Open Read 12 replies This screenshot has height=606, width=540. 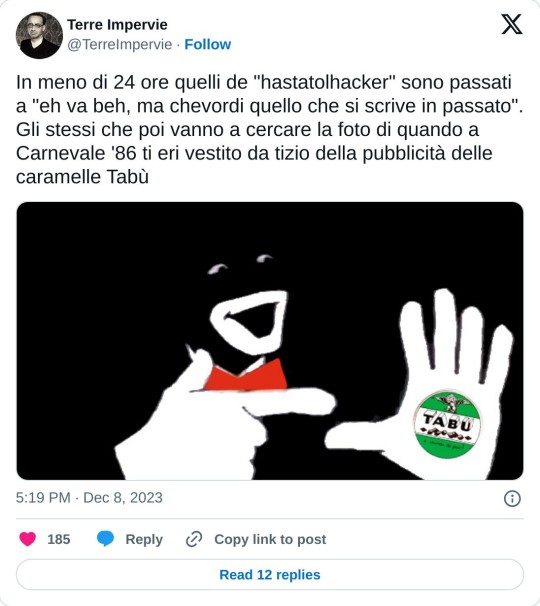[270, 574]
